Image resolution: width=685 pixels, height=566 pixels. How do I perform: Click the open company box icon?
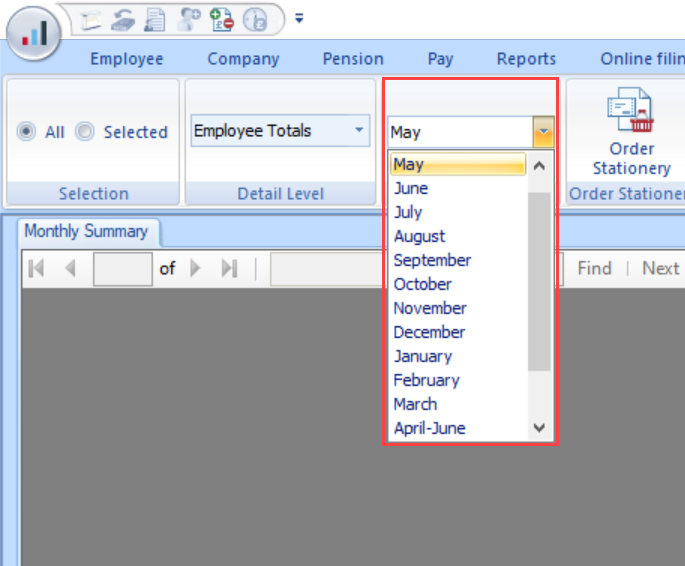tap(91, 21)
